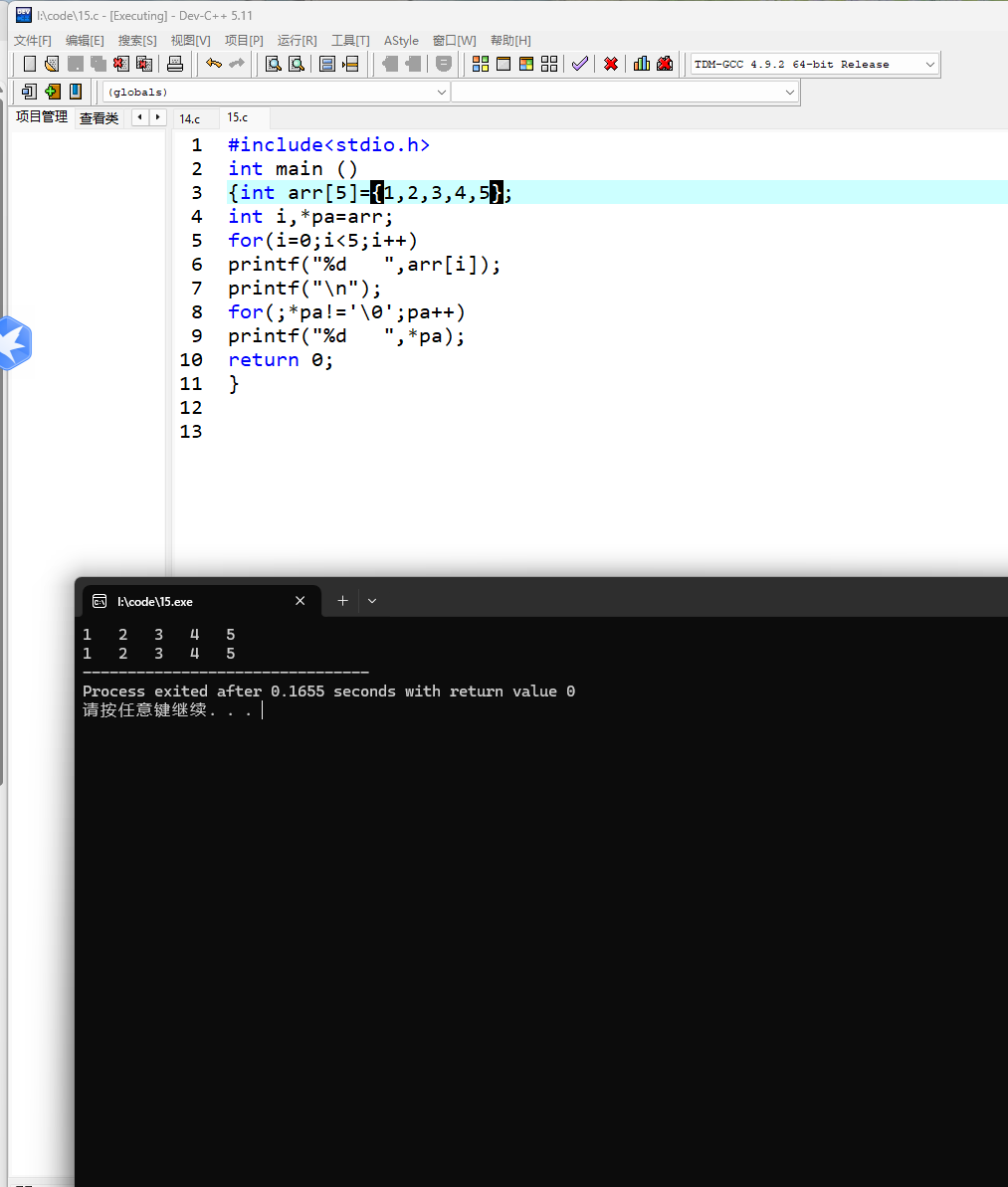Click the Redo arrow icon
This screenshot has width=1008, height=1187.
pyautogui.click(x=237, y=65)
